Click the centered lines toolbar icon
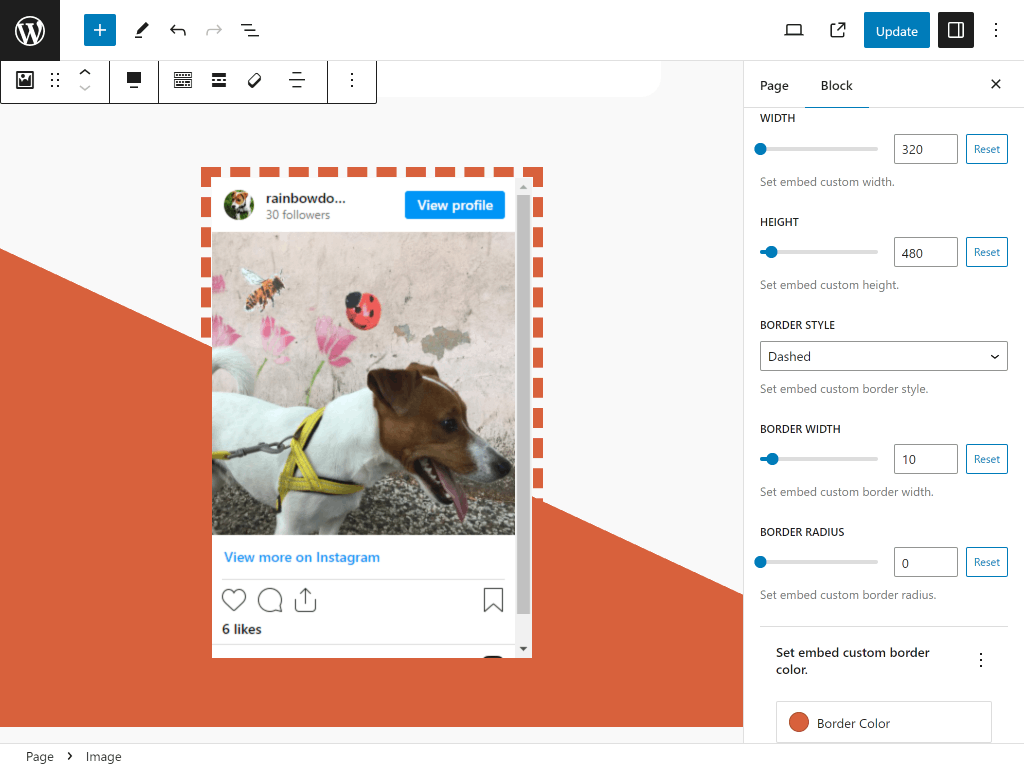Viewport: 1024px width, 768px height. coord(296,80)
